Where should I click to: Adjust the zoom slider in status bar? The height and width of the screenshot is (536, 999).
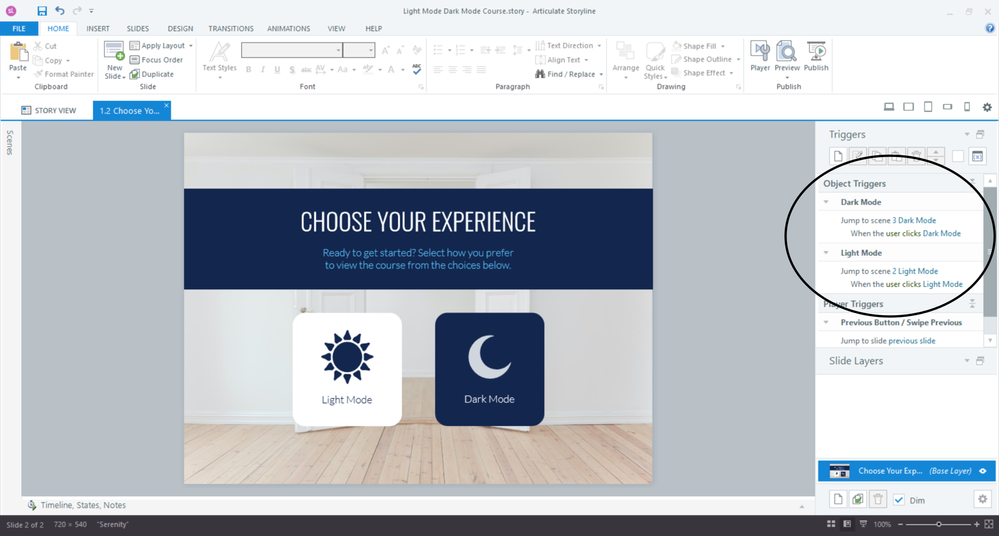point(938,525)
